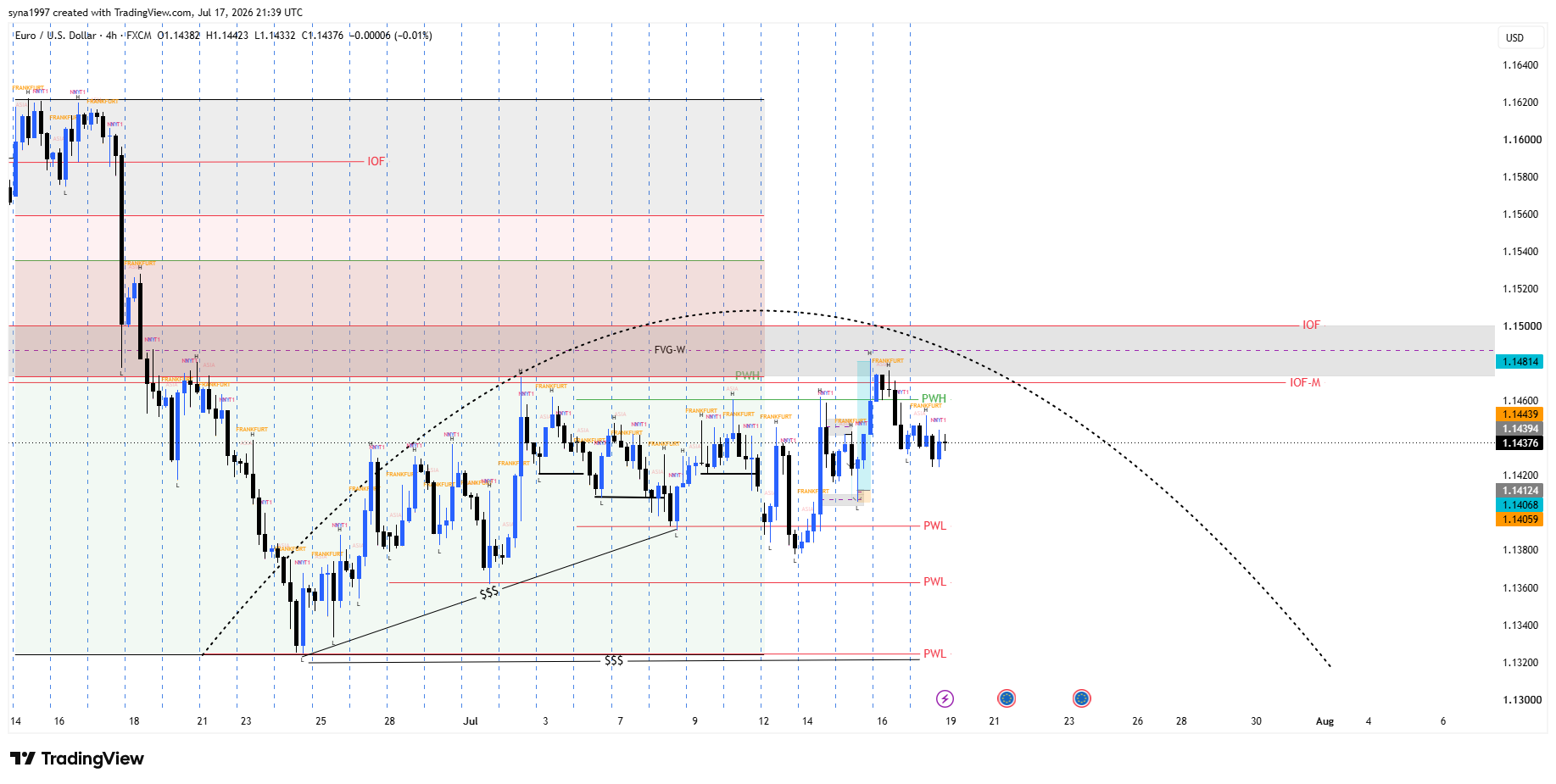Click the high value H1.14423

pos(227,36)
